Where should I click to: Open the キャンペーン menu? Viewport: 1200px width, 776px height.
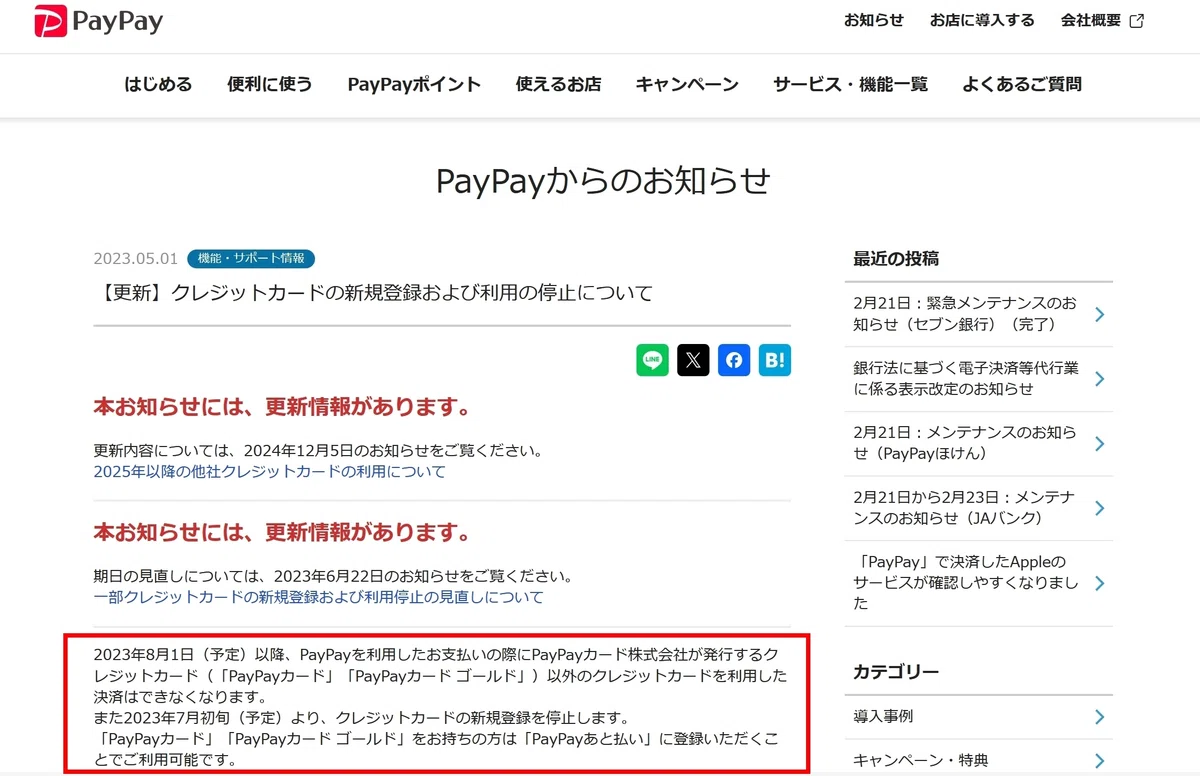tap(687, 85)
